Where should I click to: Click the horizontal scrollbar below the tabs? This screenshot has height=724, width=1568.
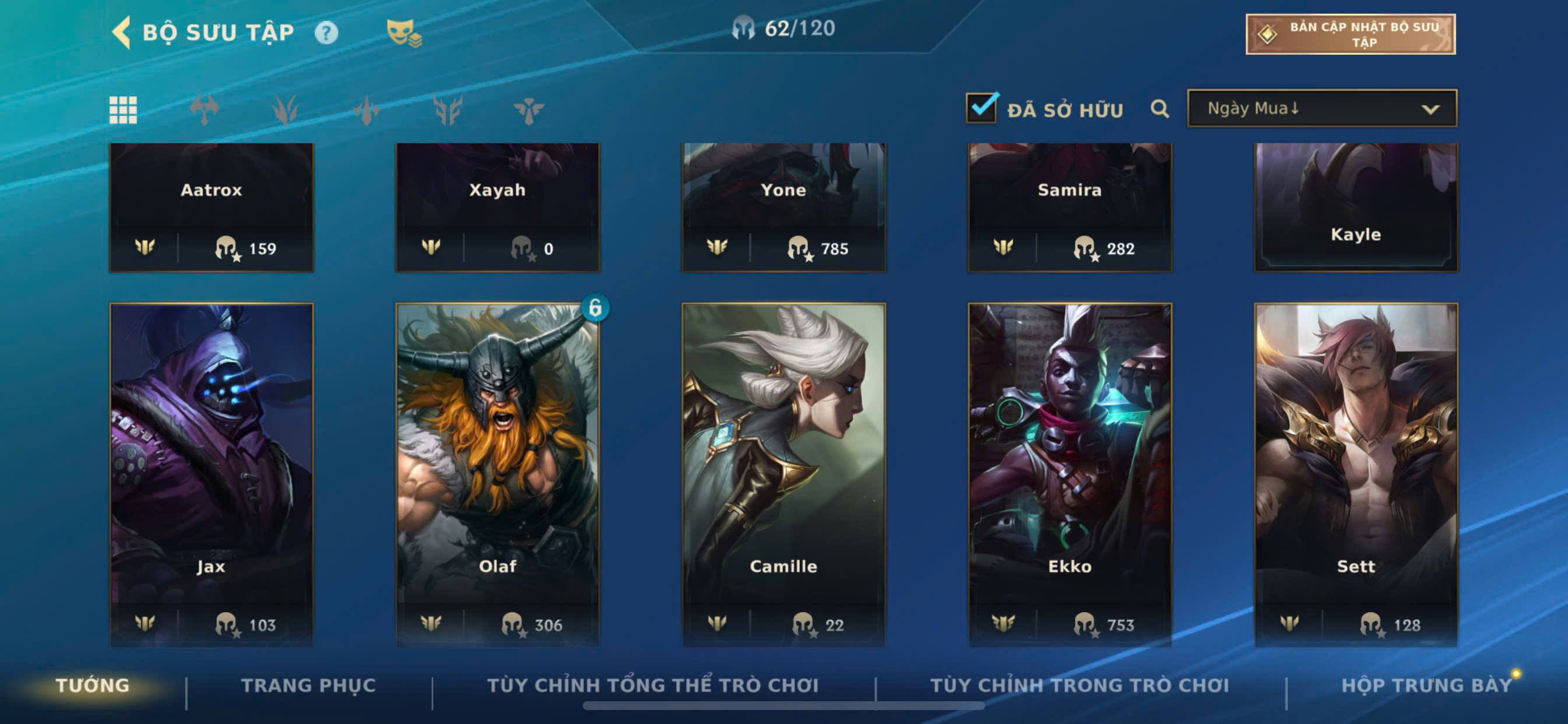click(784, 706)
